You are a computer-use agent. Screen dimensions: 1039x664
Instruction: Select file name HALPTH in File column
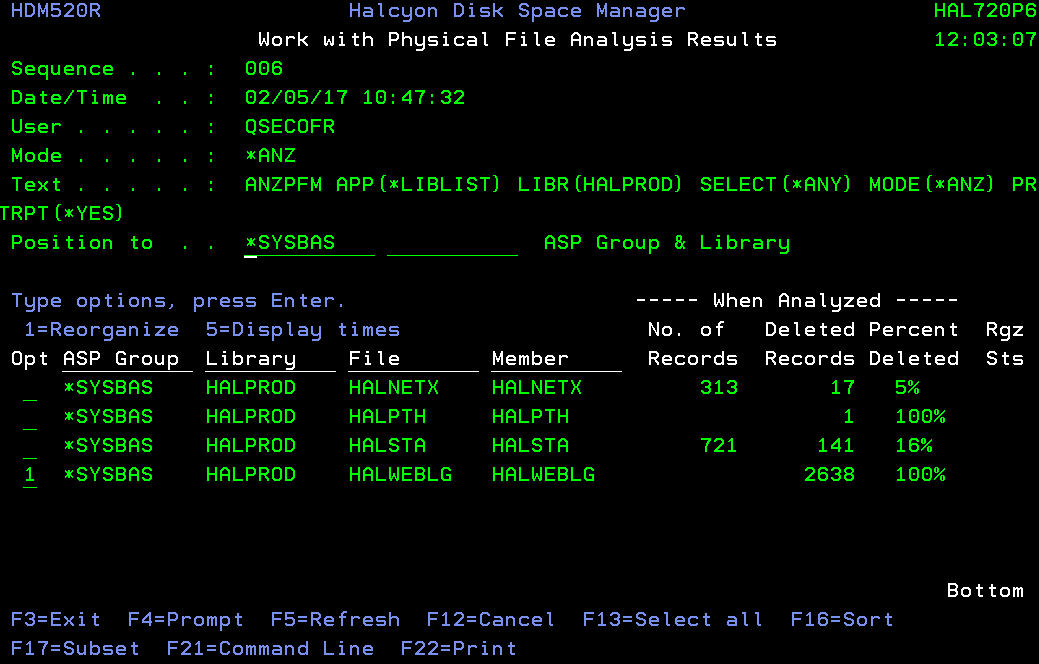tap(388, 417)
